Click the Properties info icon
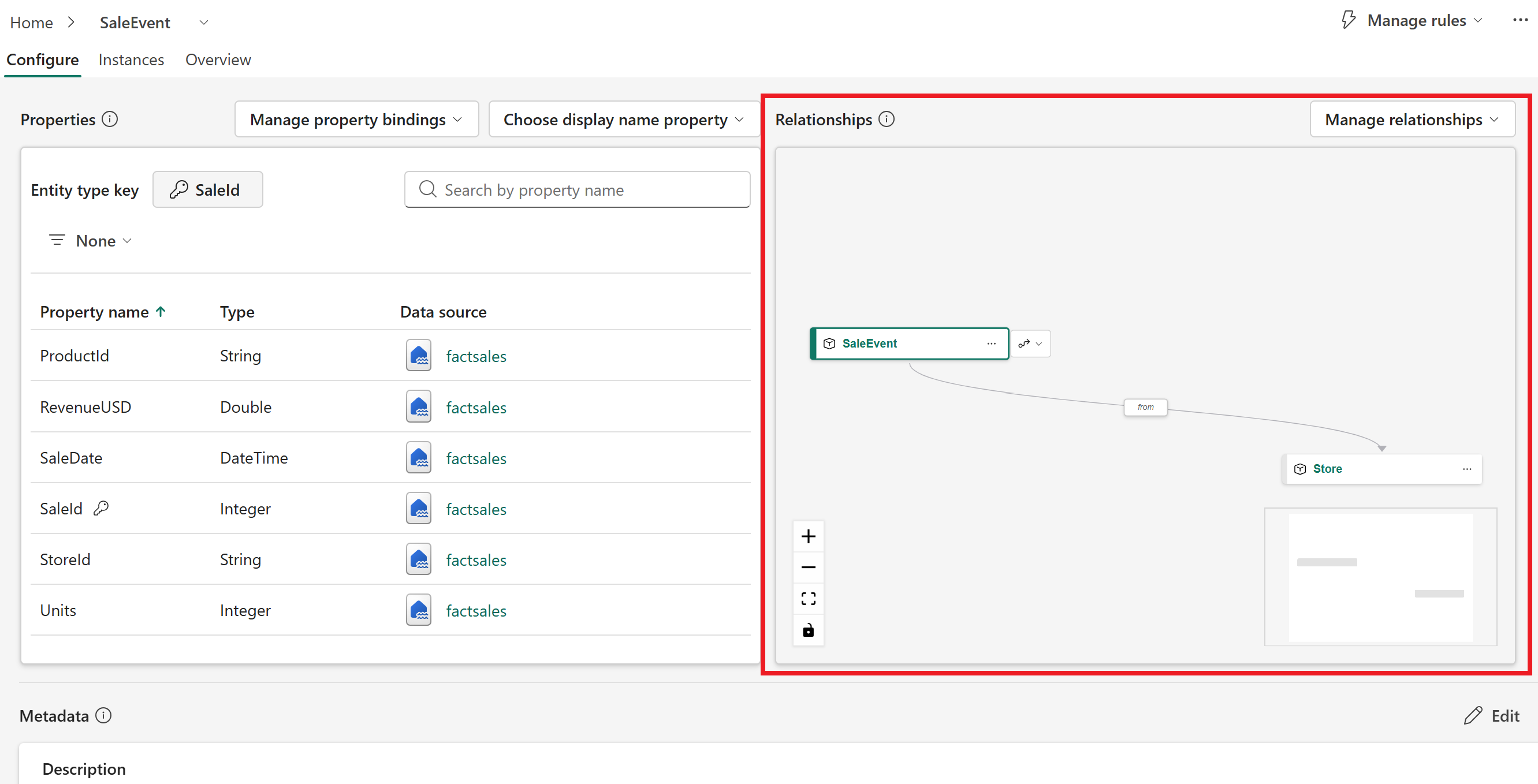The image size is (1538, 784). [x=110, y=120]
